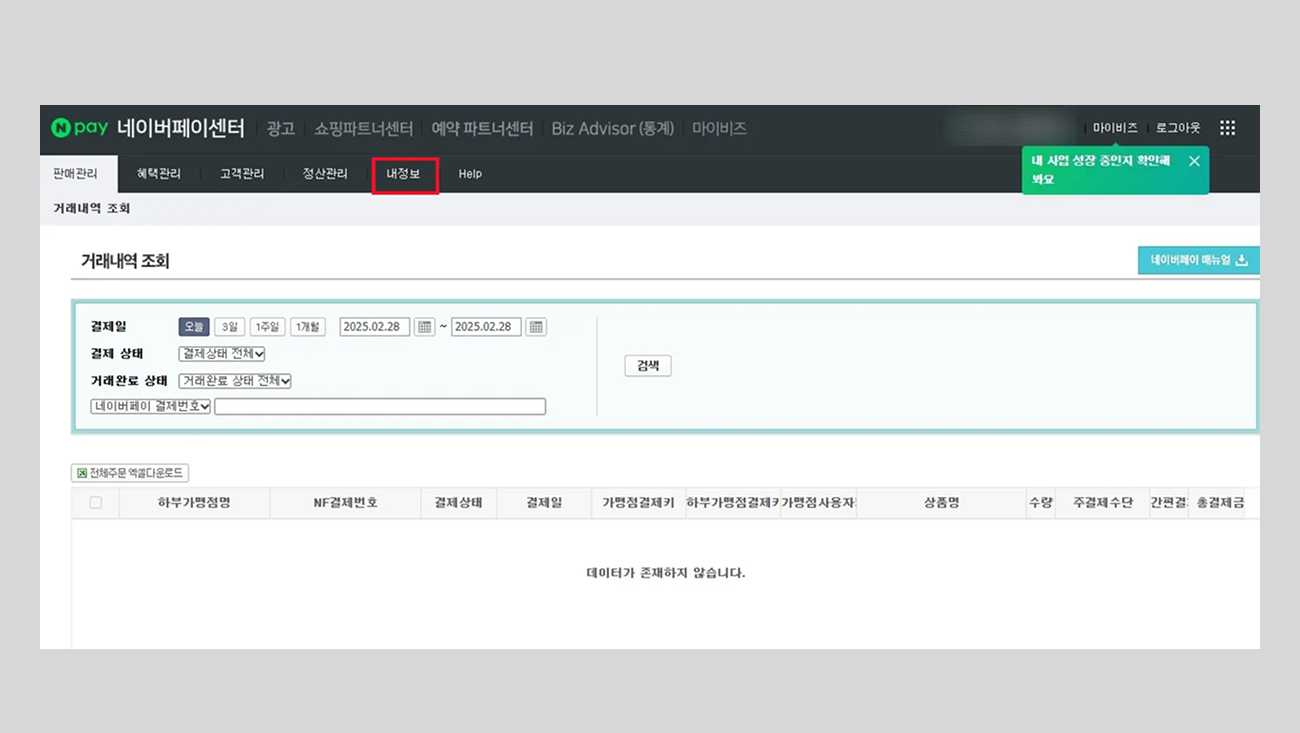Image resolution: width=1300 pixels, height=733 pixels.
Task: Open Biz Advisor (통계) link
Action: [613, 128]
